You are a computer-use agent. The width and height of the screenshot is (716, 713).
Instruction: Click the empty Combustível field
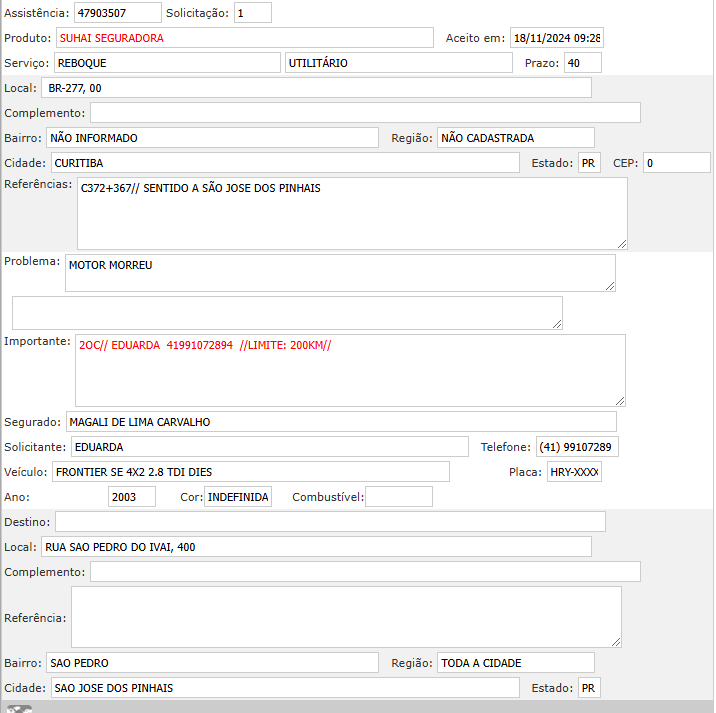(x=398, y=497)
